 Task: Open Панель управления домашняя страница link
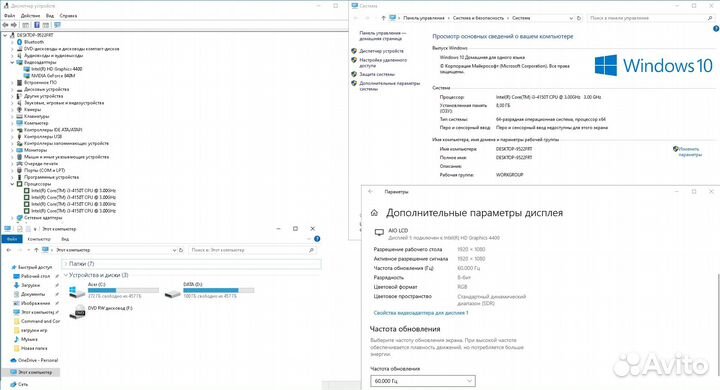pos(382,36)
